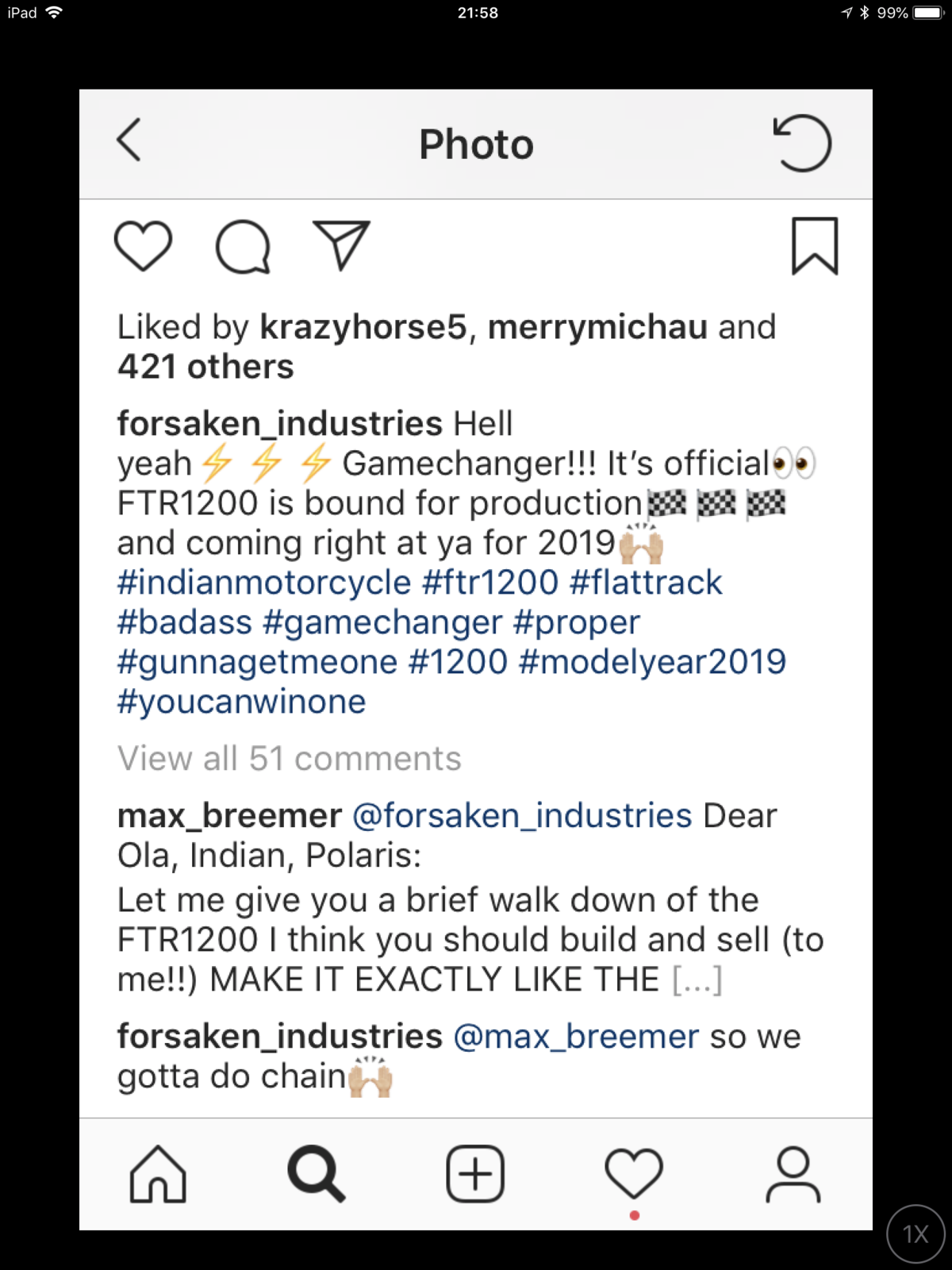Screen dimensions: 952x1270
Task: Open the Search tab
Action: click(x=316, y=1174)
